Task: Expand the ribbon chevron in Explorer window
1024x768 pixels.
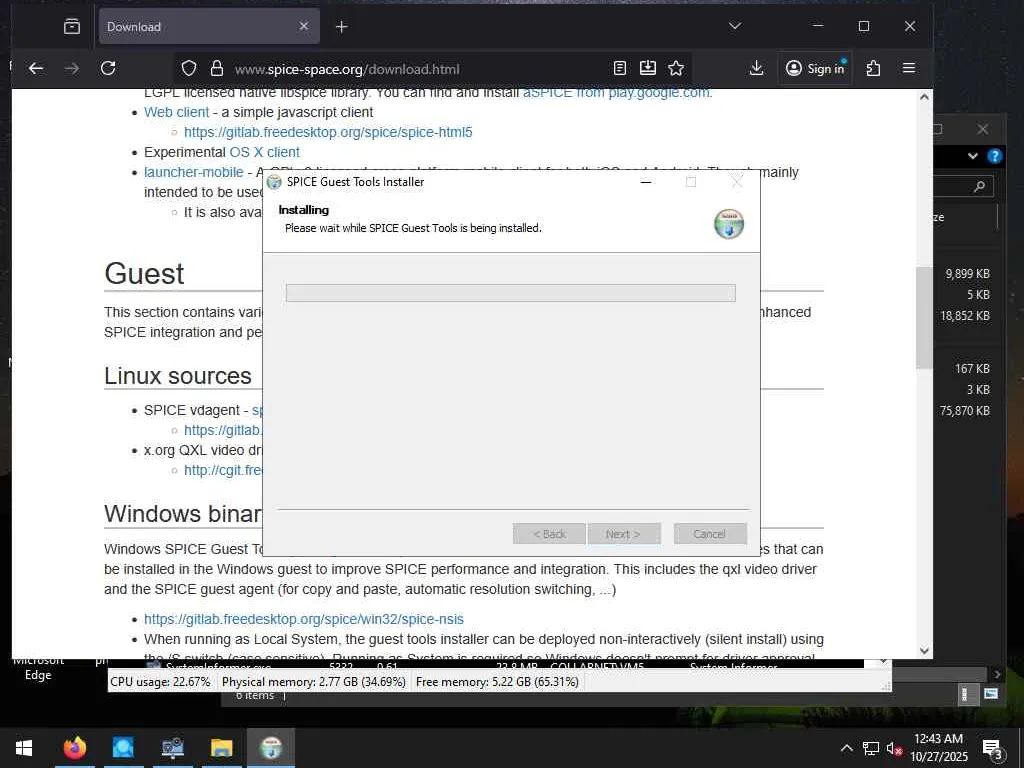Action: point(973,156)
